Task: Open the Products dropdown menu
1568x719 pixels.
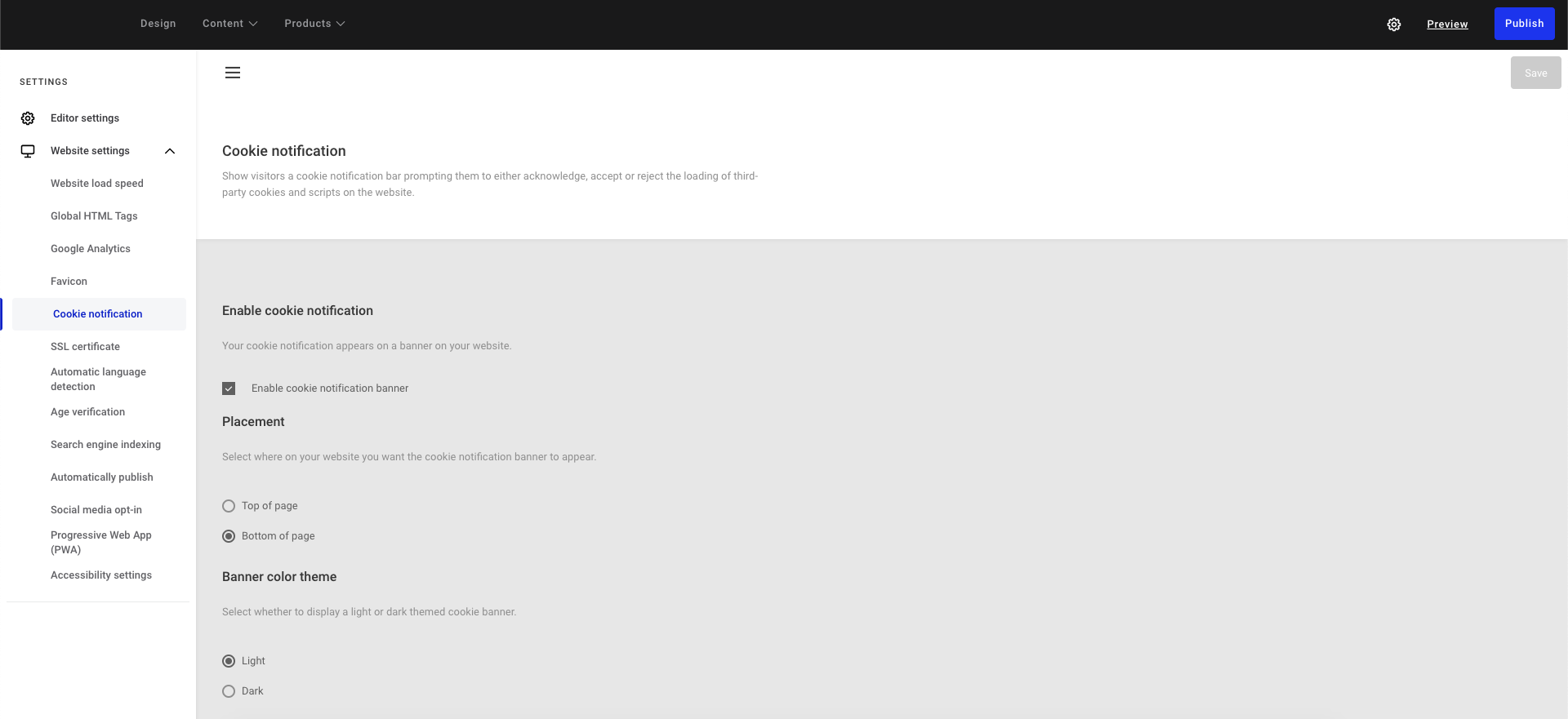Action: 314,24
